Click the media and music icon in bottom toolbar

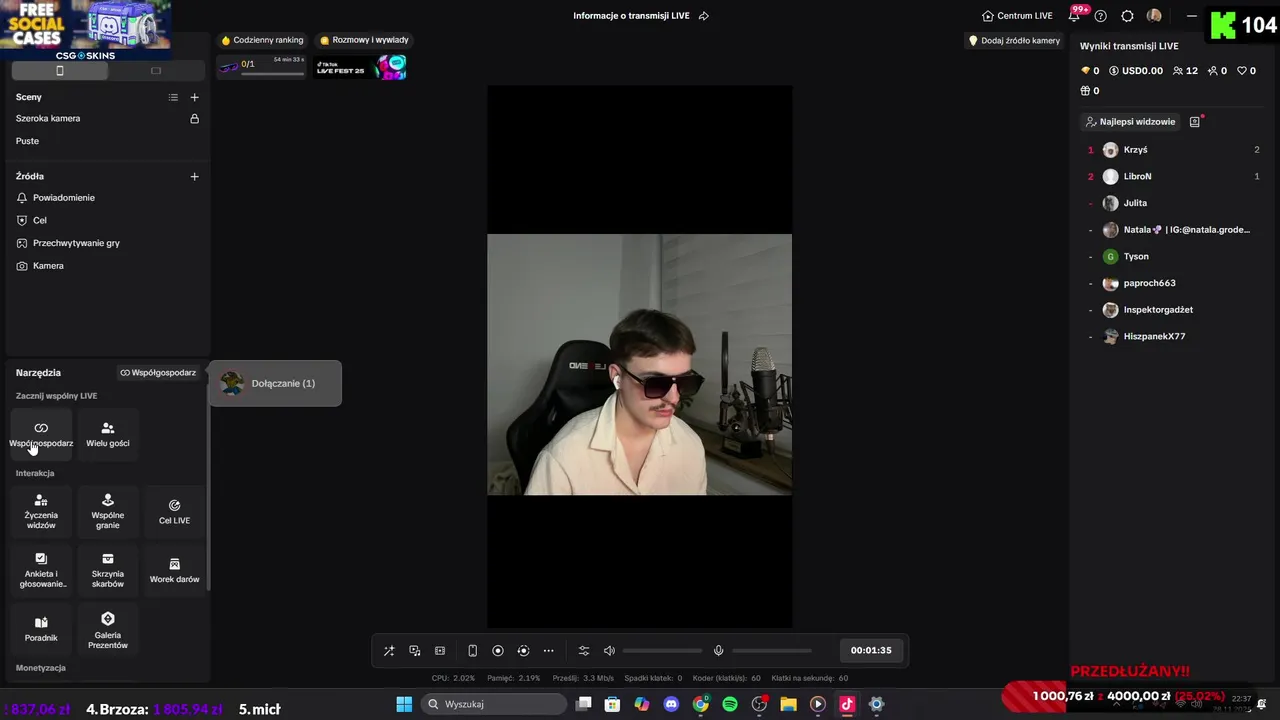coord(415,651)
